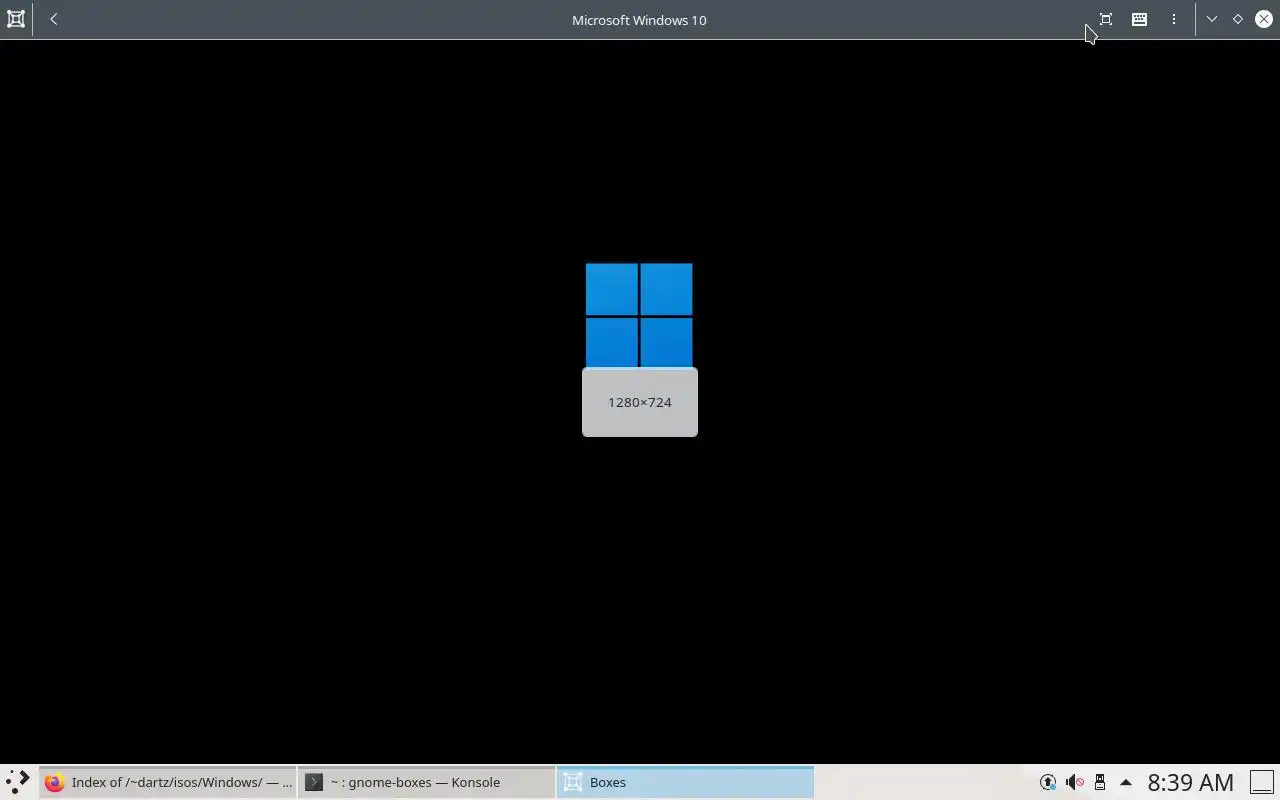Open the removable devices tray icon
The image size is (1280, 800).
(x=1100, y=782)
